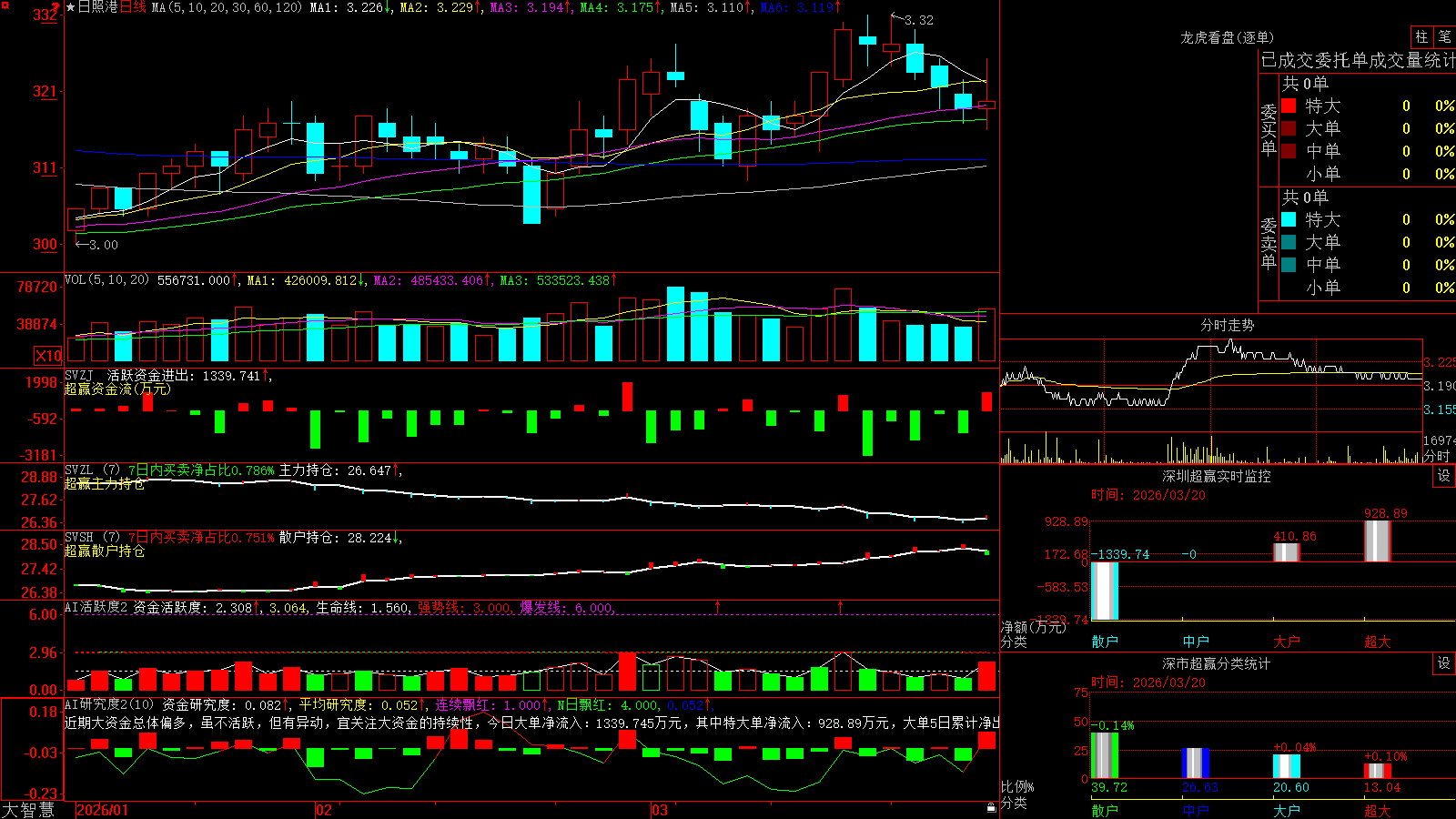Expand the VOL(5,10,20) indicator parameters
Image resolution: width=1456 pixels, height=819 pixels.
pos(106,280)
